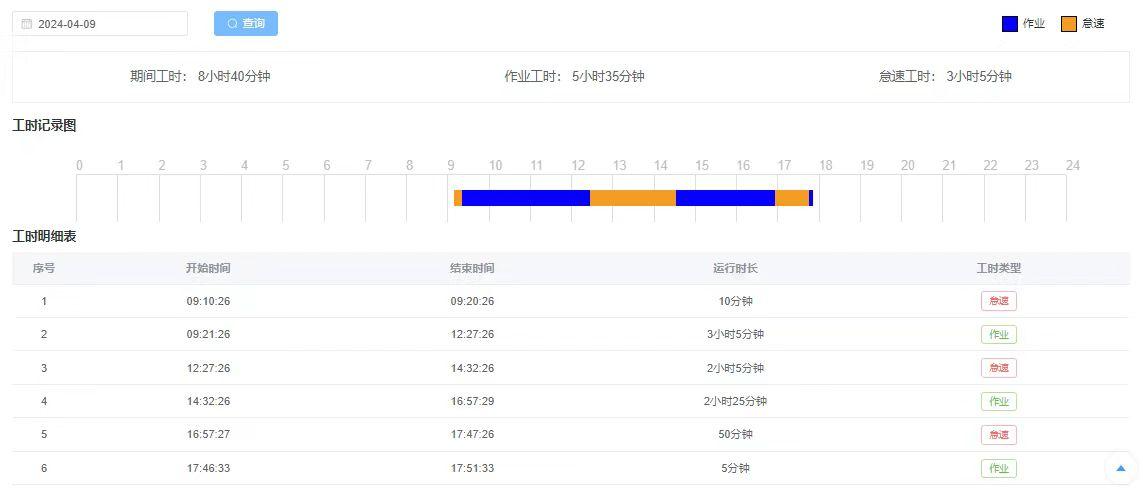Screen dimensions: 1143x497
Task: Click the orange 怠速 legend swatch
Action: click(1068, 24)
